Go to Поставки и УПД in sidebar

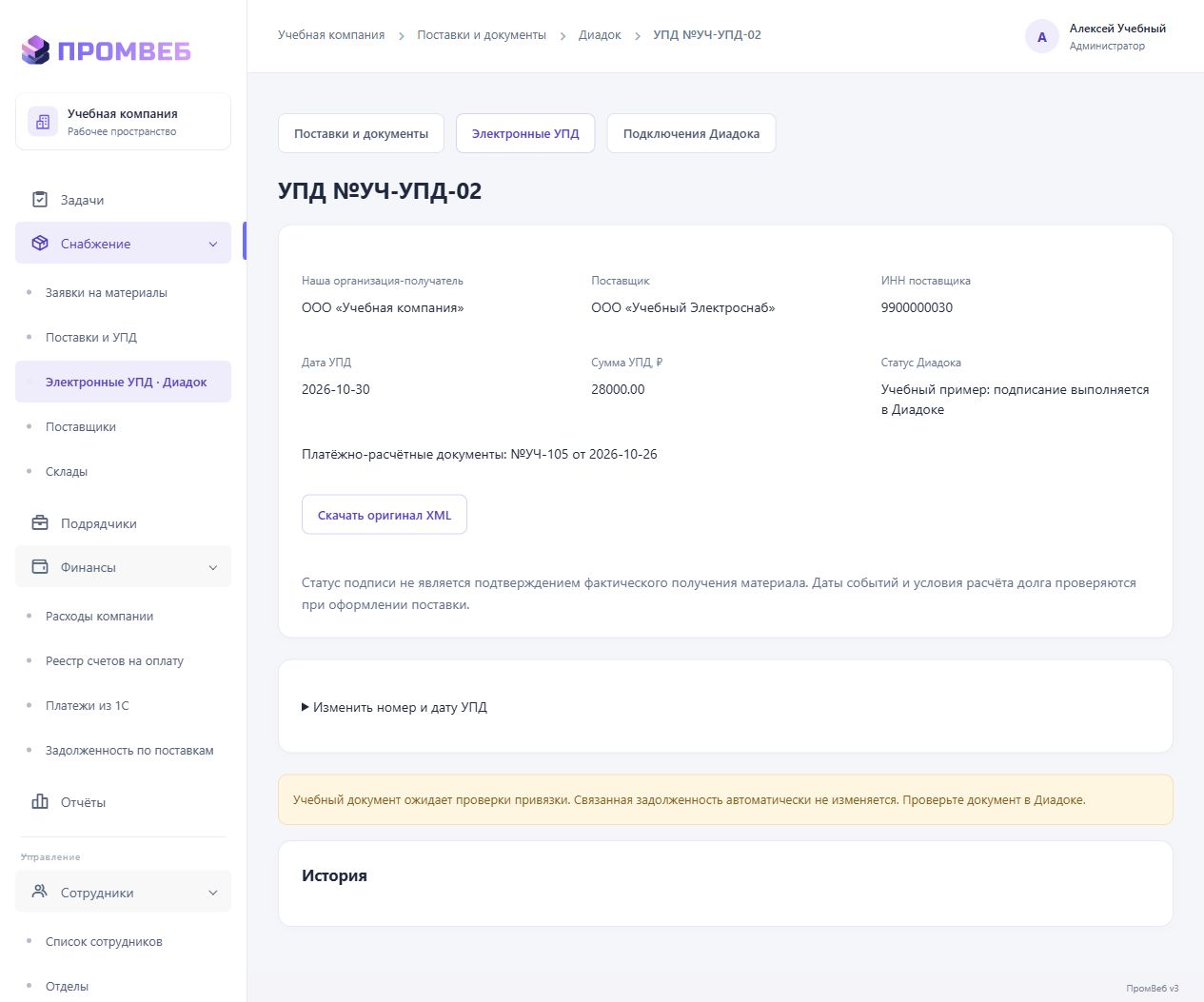point(91,338)
